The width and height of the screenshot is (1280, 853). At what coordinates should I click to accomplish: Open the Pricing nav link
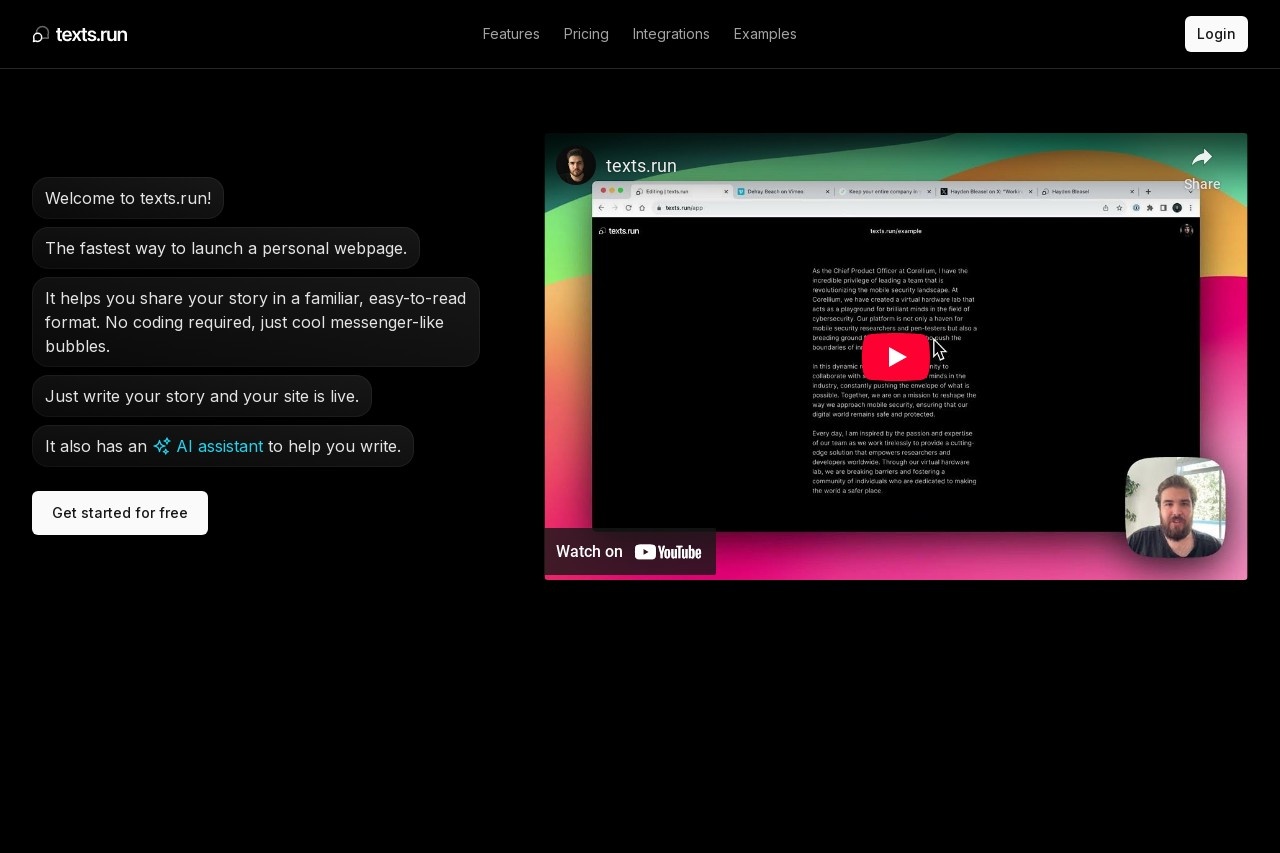586,34
